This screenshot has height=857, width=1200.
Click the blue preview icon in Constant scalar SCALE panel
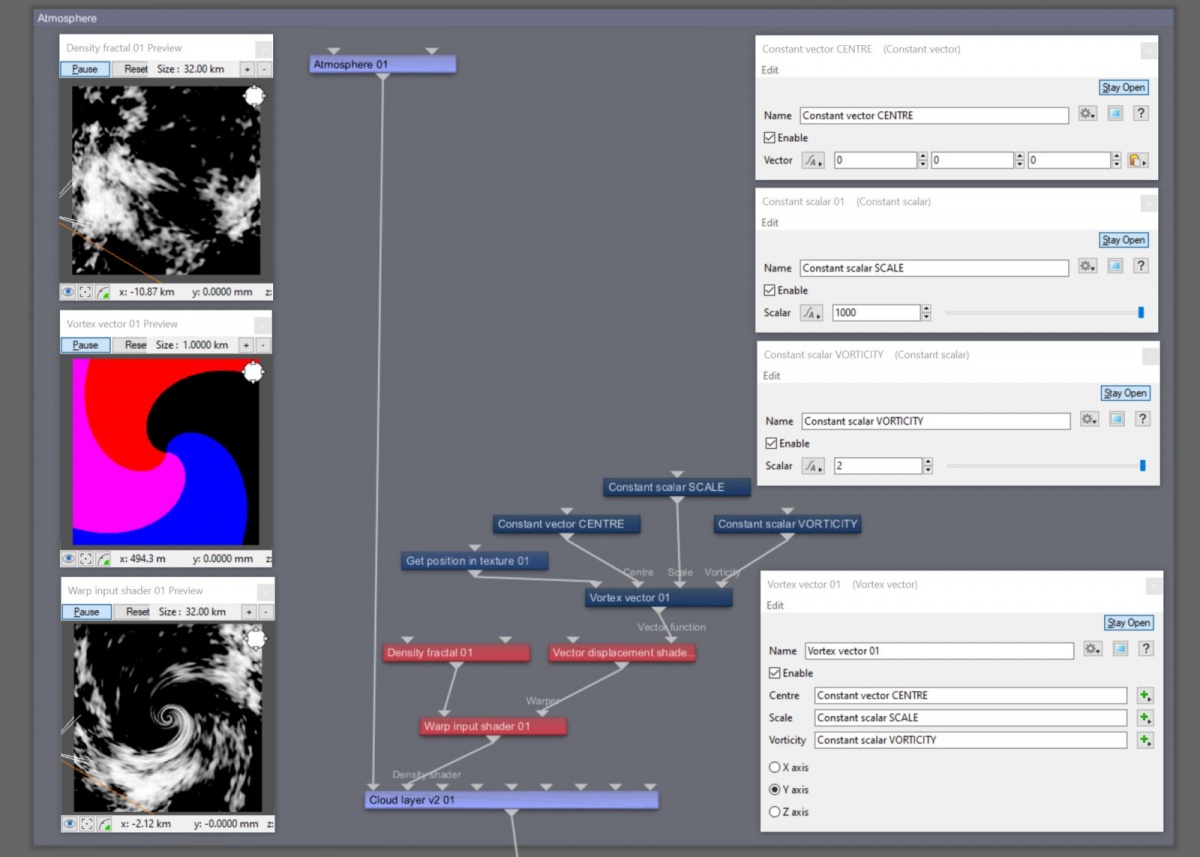(1115, 267)
